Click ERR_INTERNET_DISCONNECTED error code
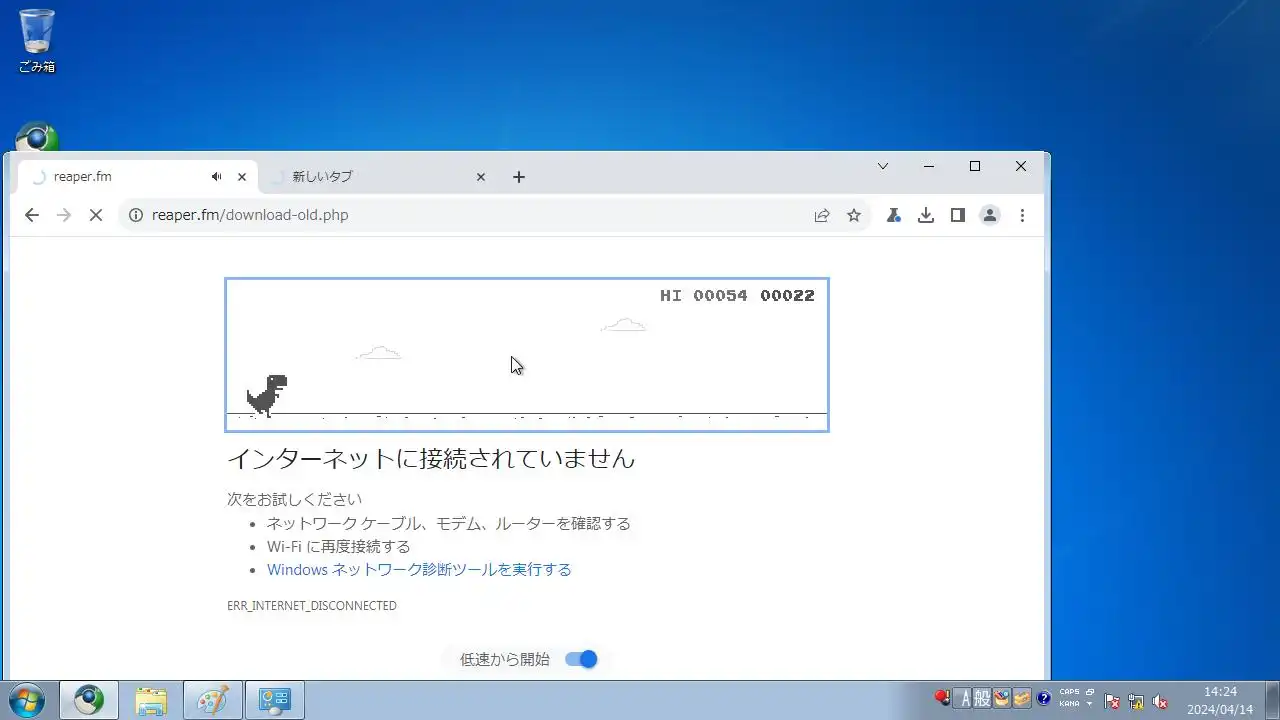1280x720 pixels. click(312, 606)
